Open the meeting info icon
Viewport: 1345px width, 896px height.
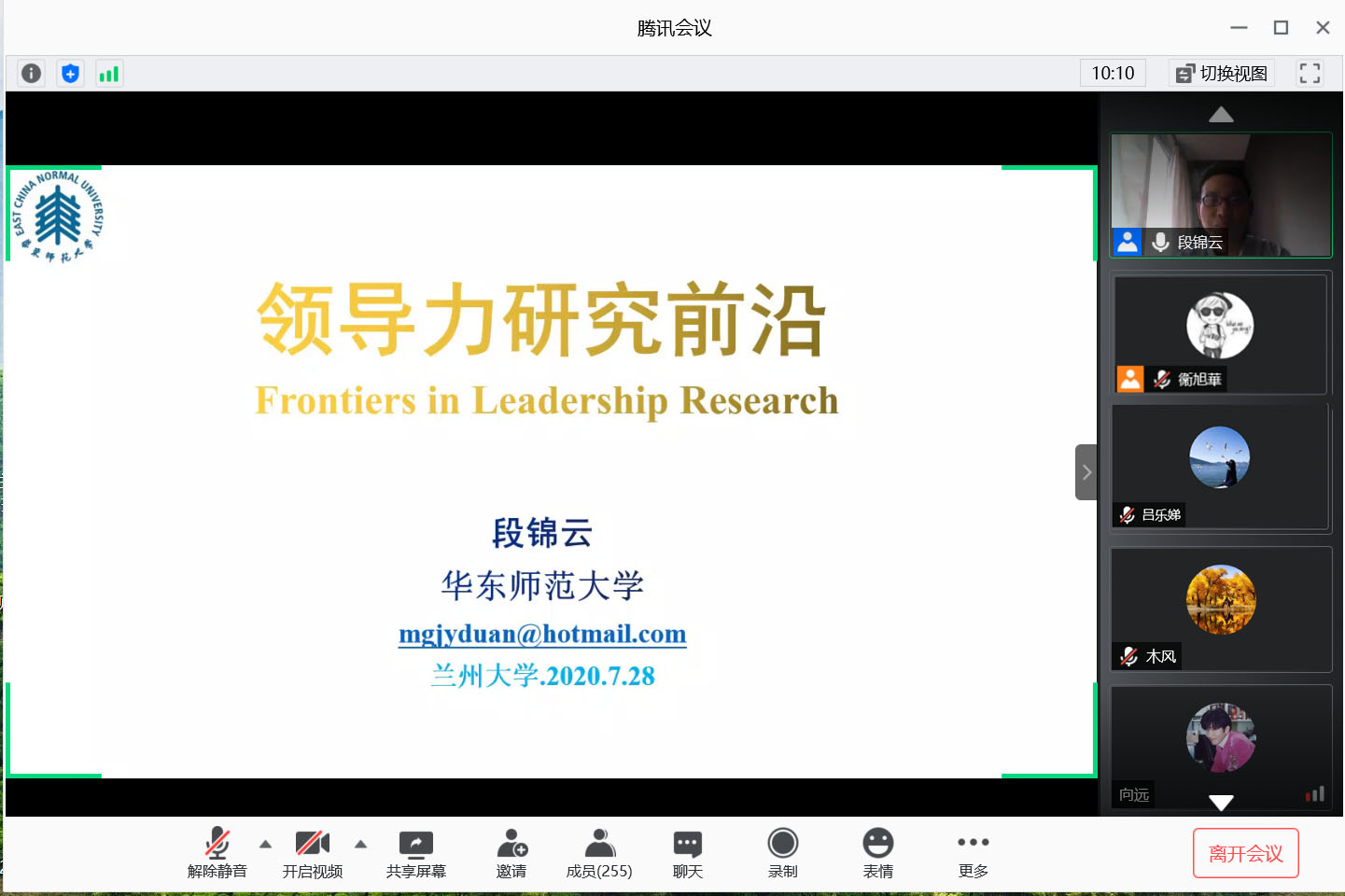tap(31, 74)
